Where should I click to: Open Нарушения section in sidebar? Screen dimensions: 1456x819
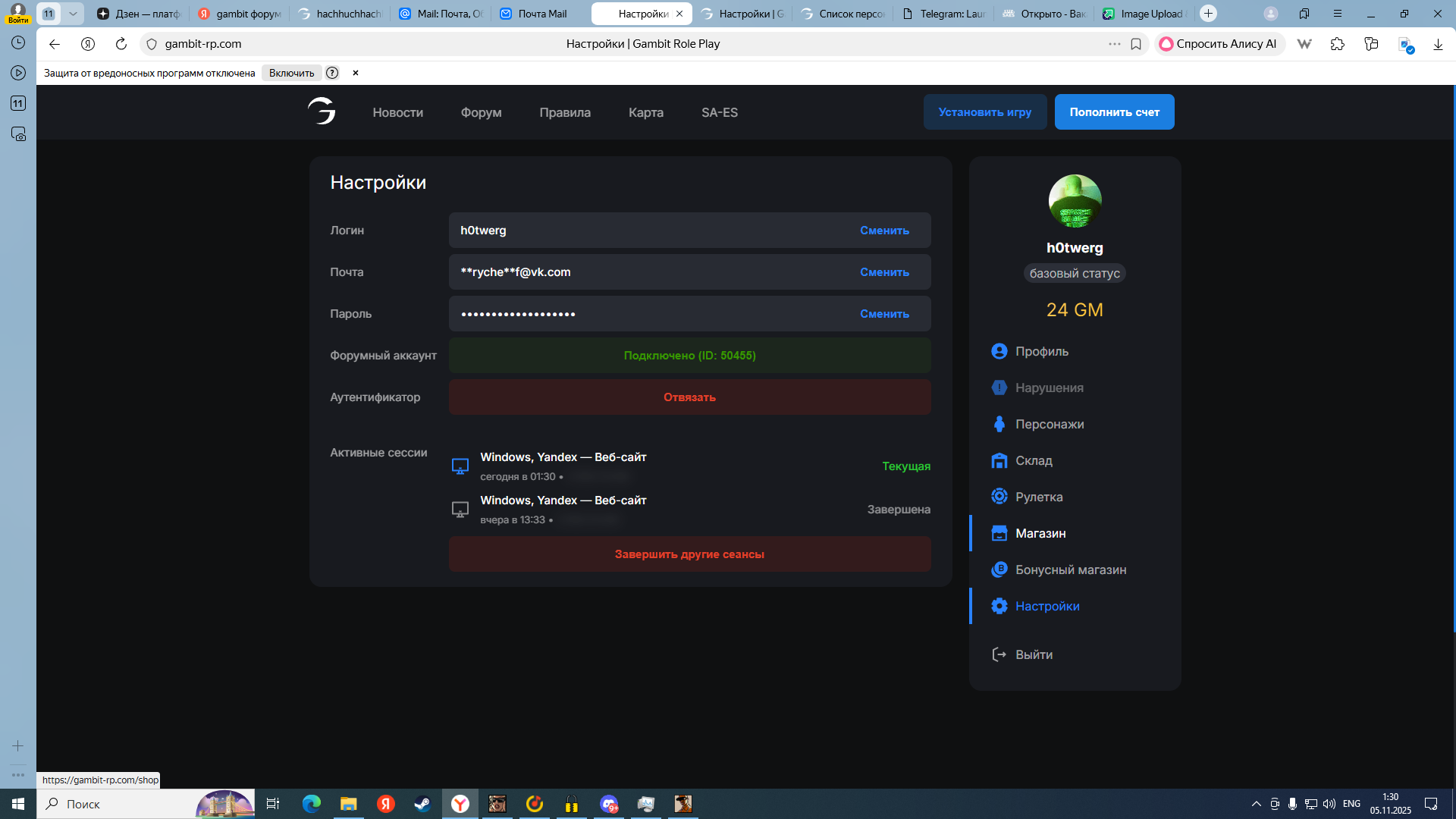[1049, 388]
